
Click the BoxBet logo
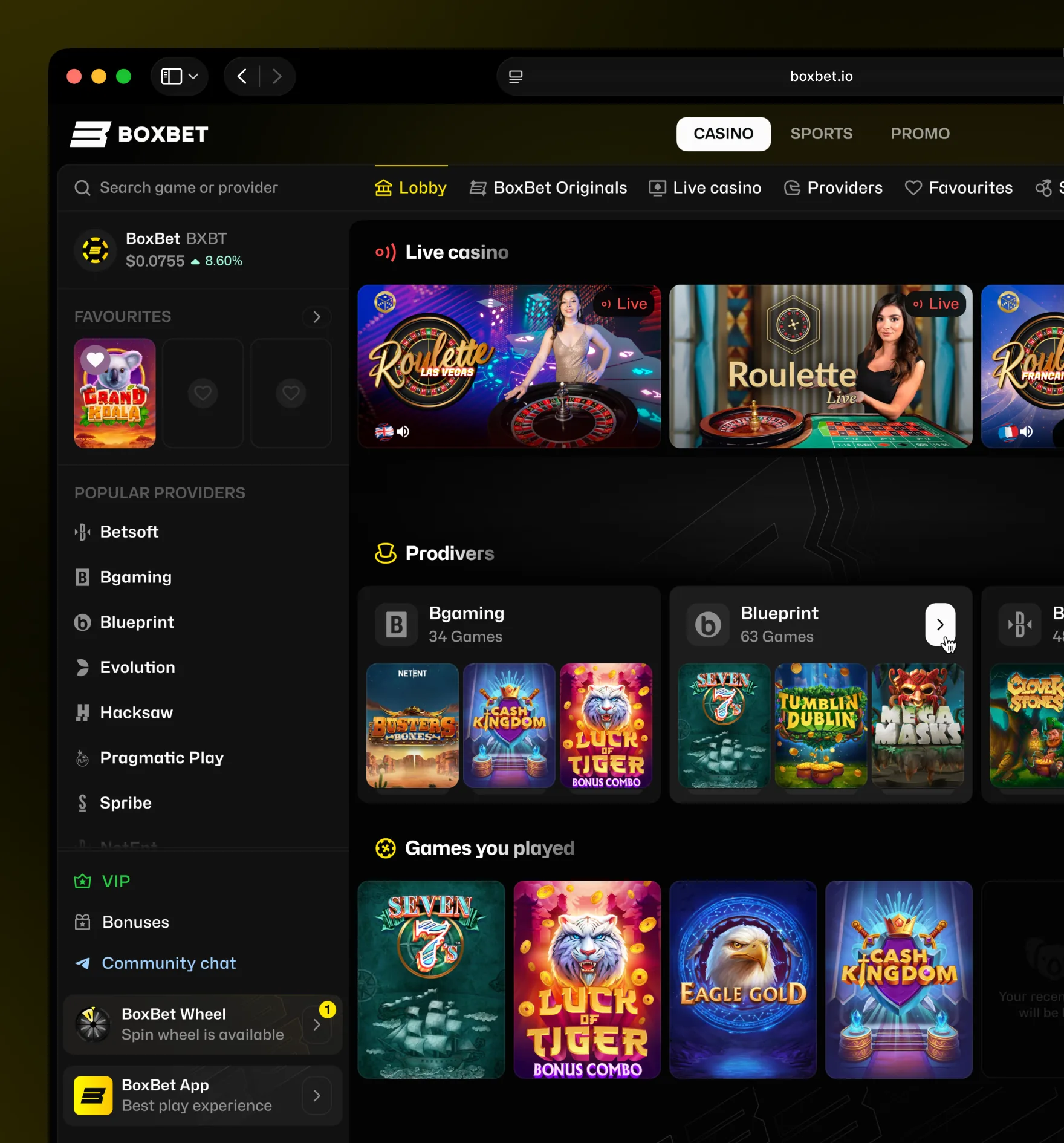click(139, 134)
